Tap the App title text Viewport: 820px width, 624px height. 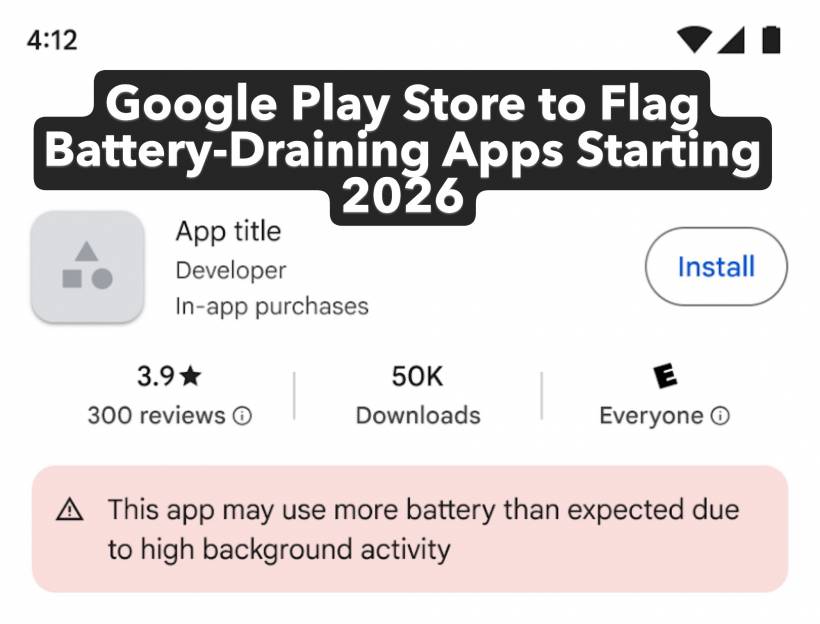click(x=228, y=232)
